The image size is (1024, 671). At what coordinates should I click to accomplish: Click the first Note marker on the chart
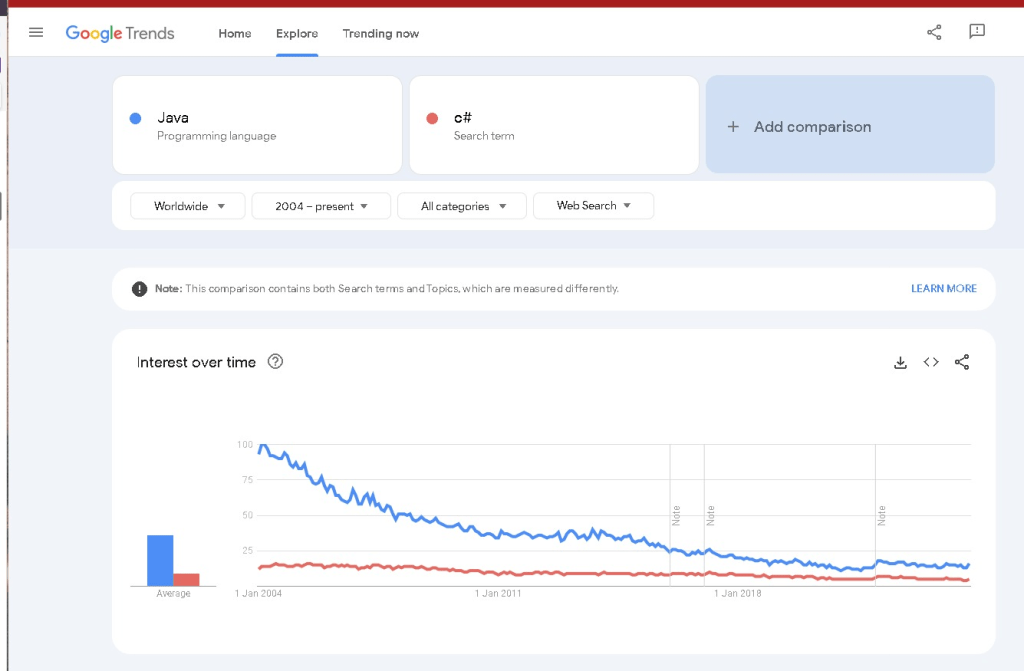(x=676, y=516)
